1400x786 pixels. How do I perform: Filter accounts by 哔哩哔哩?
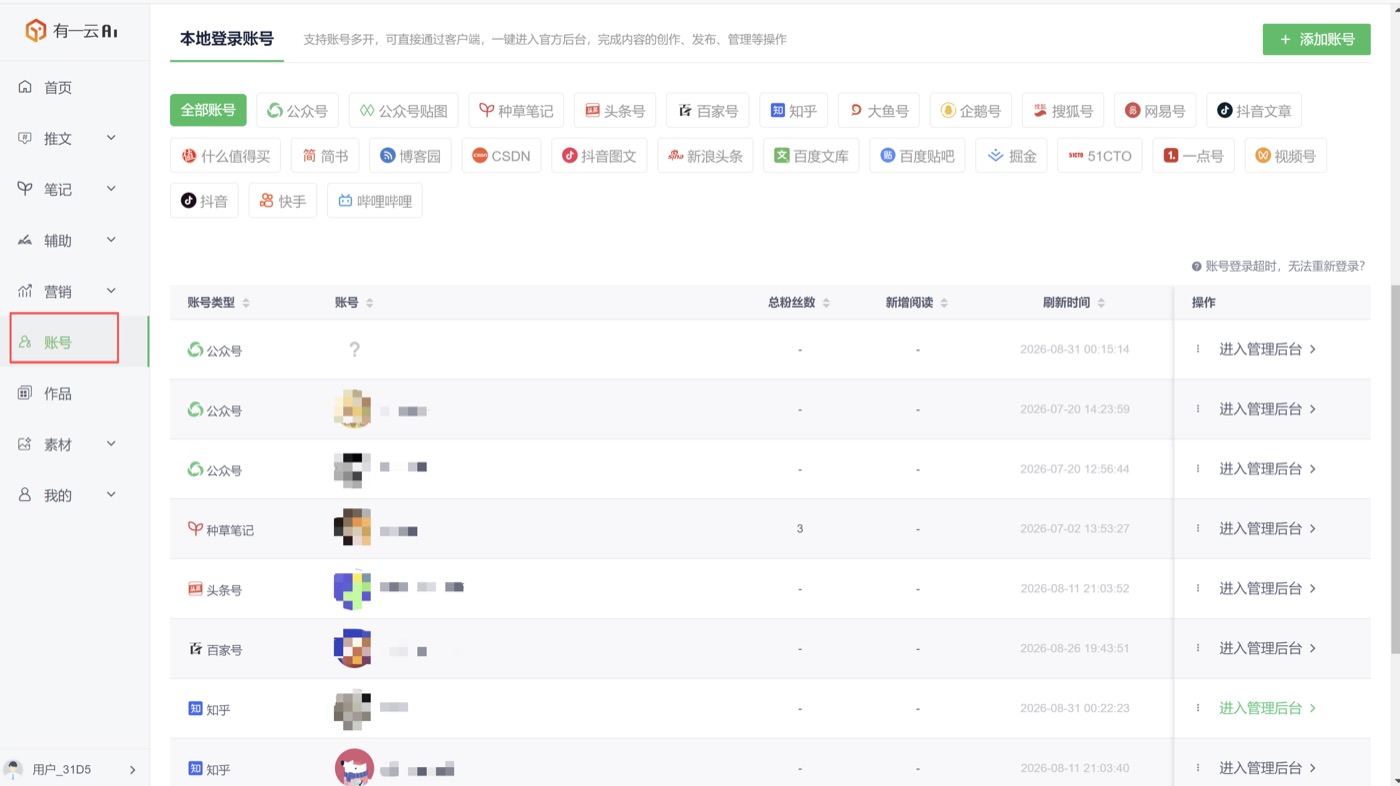click(x=375, y=201)
